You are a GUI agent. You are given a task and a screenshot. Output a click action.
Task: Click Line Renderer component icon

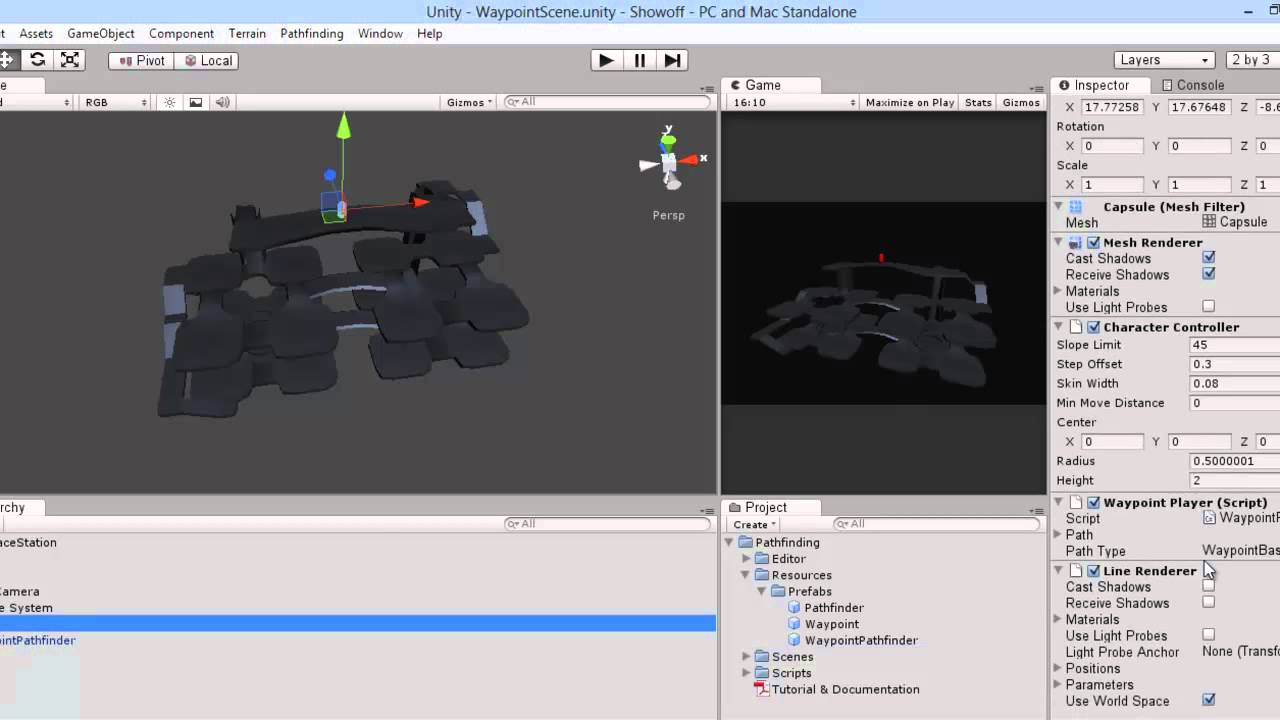[1076, 571]
